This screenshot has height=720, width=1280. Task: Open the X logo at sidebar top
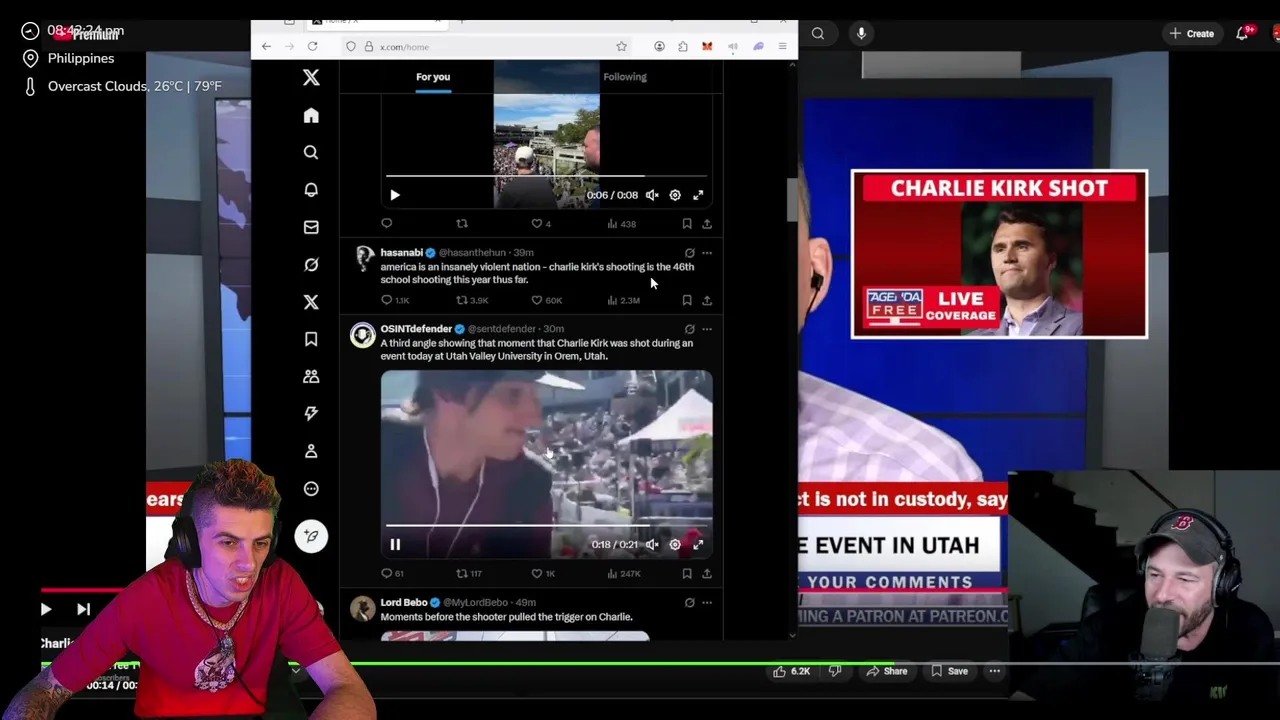pos(311,77)
